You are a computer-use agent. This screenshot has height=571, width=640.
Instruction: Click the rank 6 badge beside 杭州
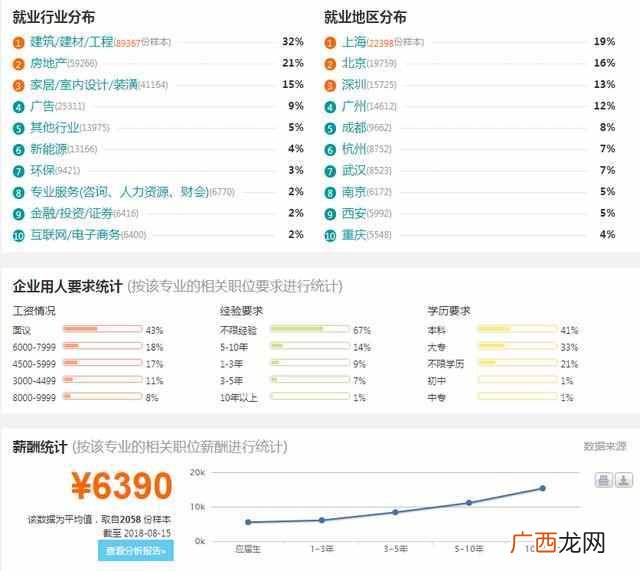(x=330, y=150)
